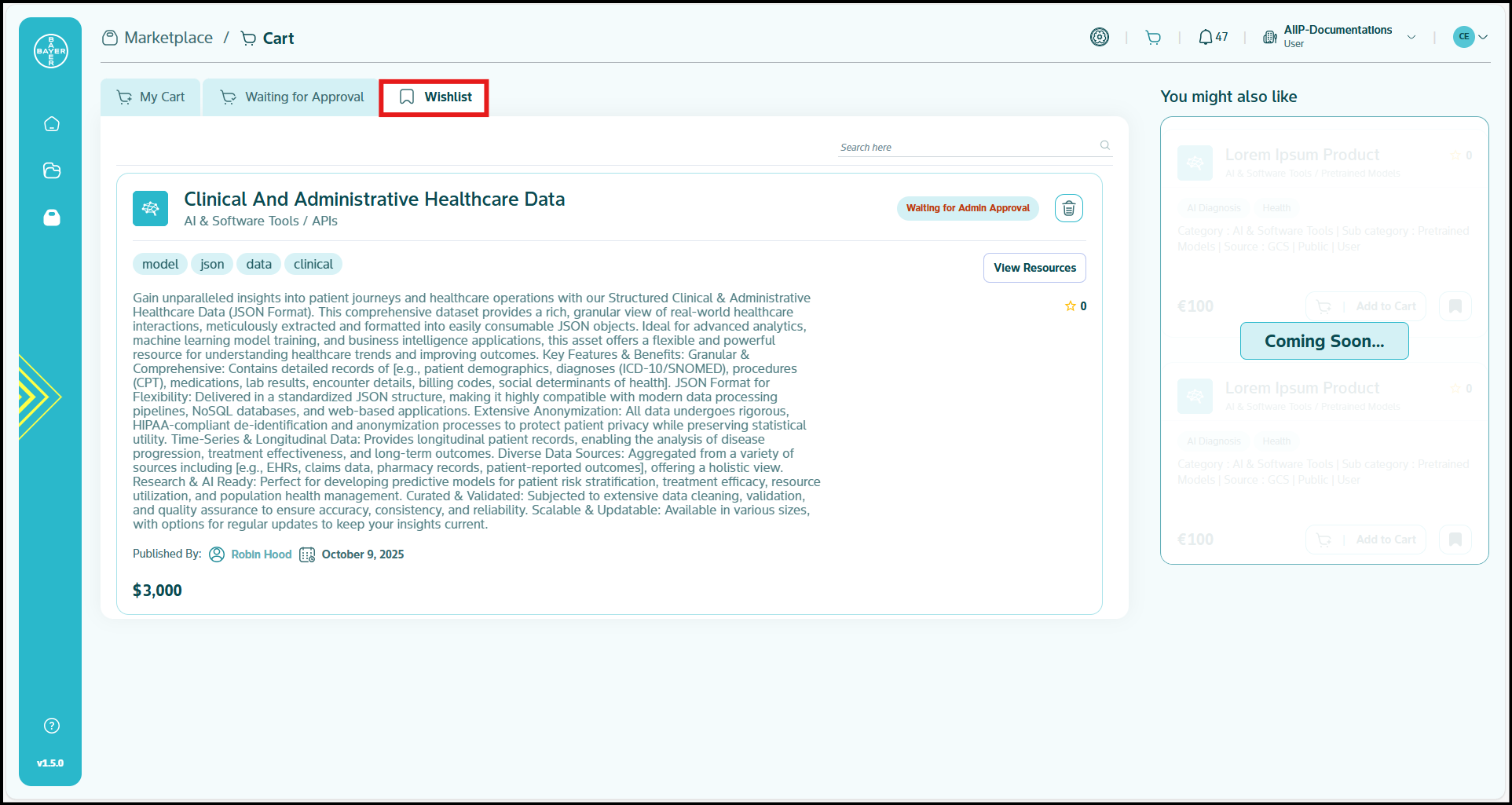Image resolution: width=1512 pixels, height=805 pixels.
Task: Open the Help question mark icon
Action: point(52,726)
